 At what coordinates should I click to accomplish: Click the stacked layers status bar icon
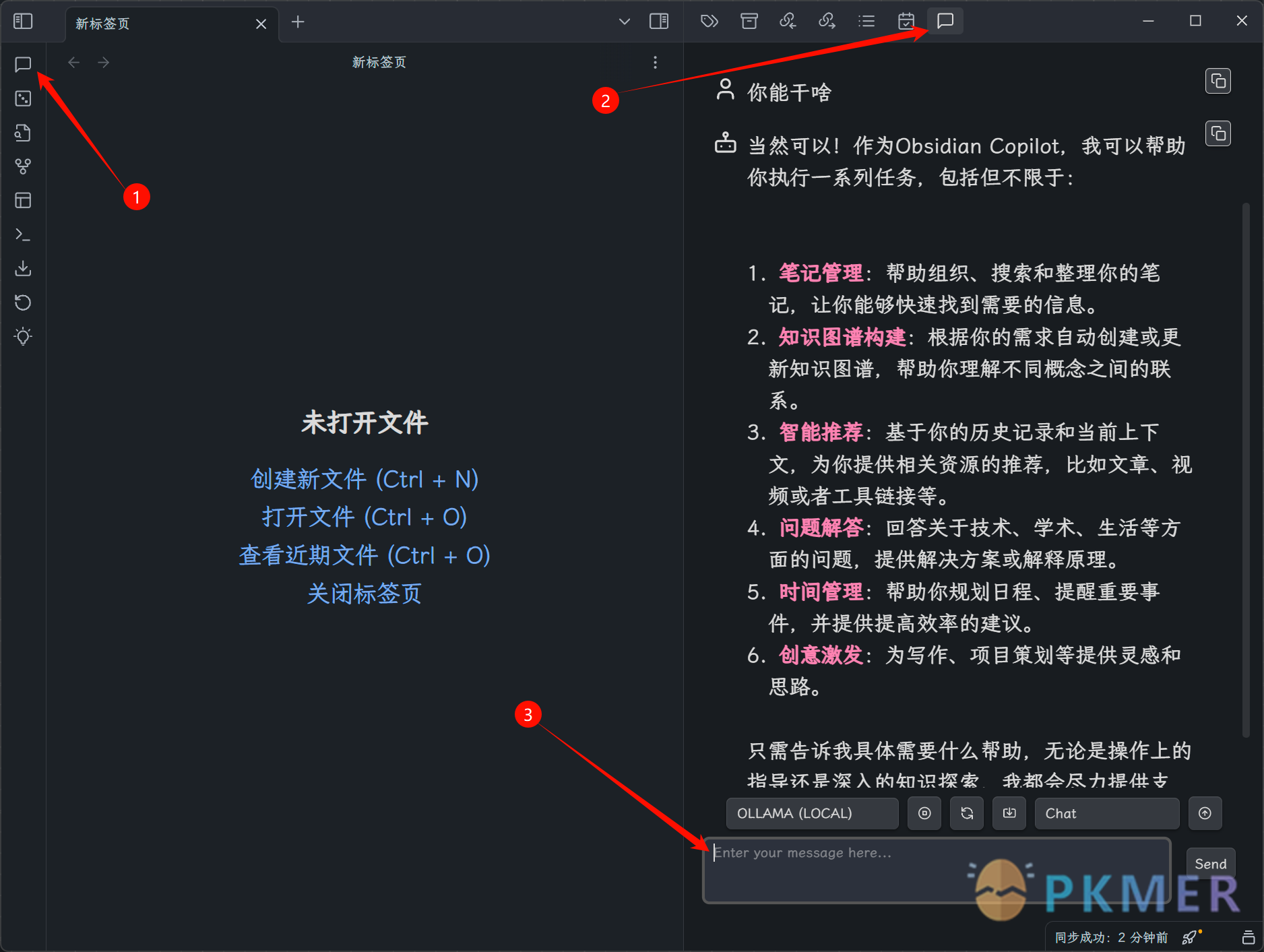tap(1248, 937)
